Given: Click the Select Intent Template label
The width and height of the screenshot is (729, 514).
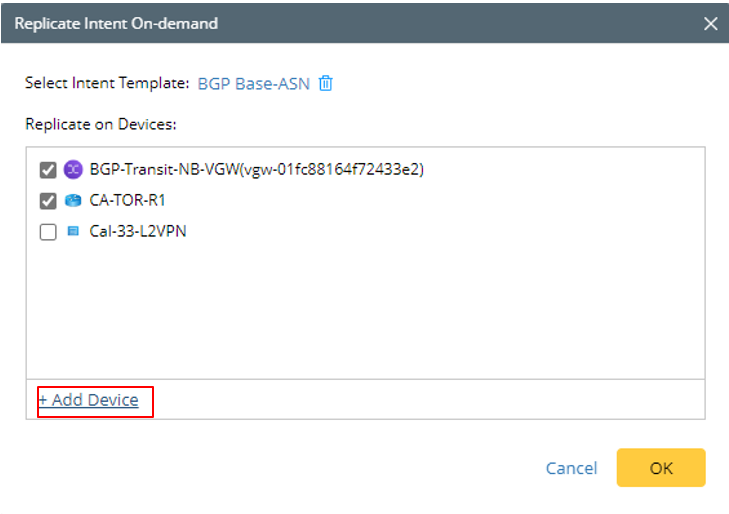Looking at the screenshot, I should tap(107, 83).
